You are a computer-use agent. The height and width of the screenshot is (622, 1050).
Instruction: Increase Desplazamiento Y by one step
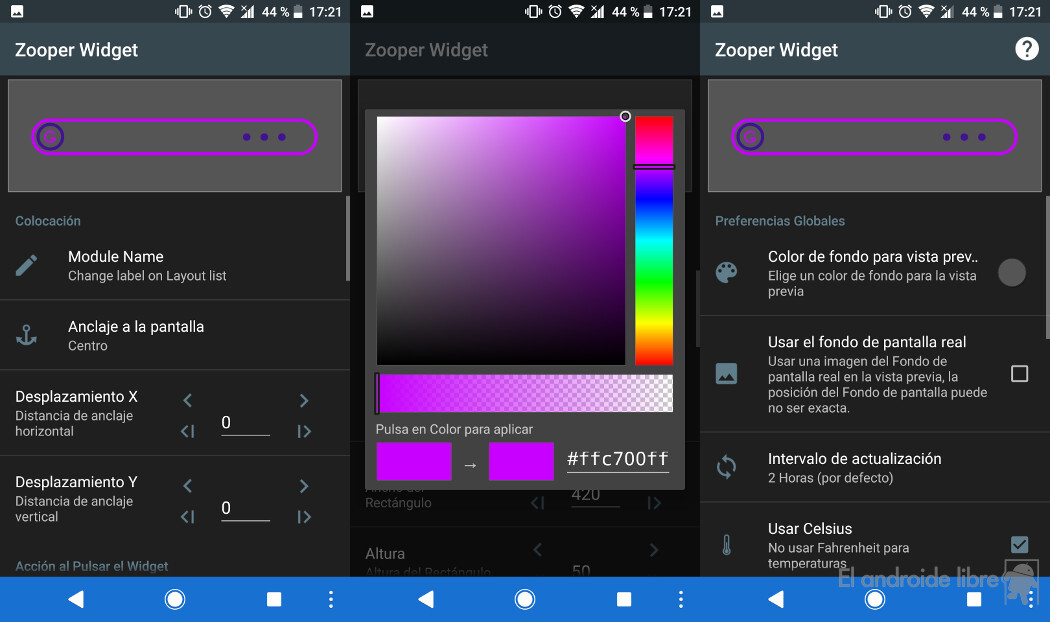point(304,485)
